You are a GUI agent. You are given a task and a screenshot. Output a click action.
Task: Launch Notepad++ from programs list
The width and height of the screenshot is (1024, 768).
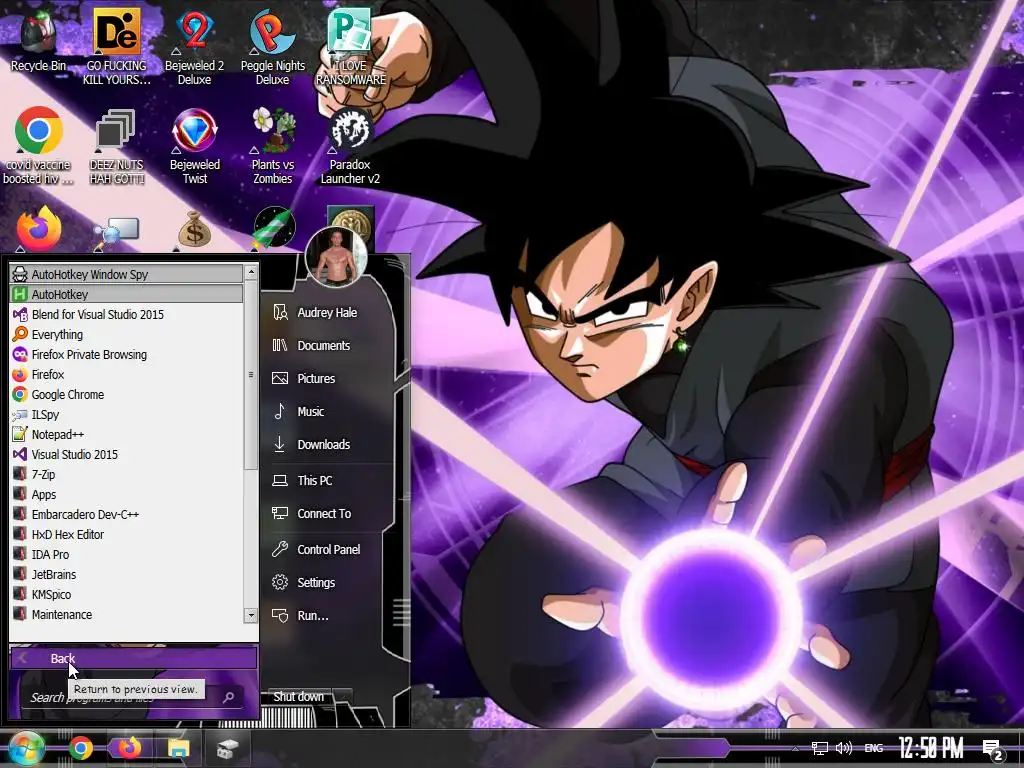(x=127, y=434)
